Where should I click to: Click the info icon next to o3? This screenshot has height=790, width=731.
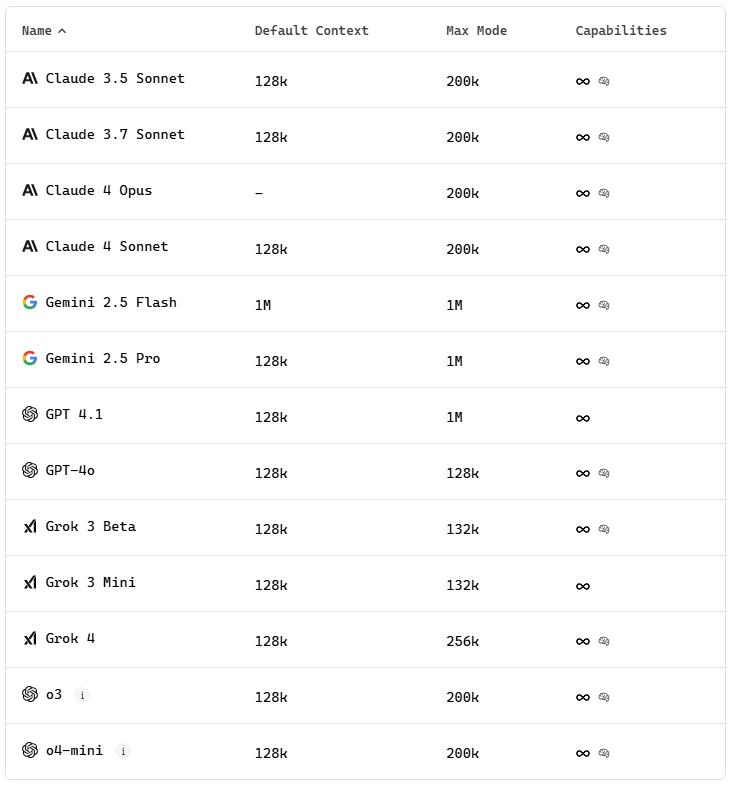[83, 695]
